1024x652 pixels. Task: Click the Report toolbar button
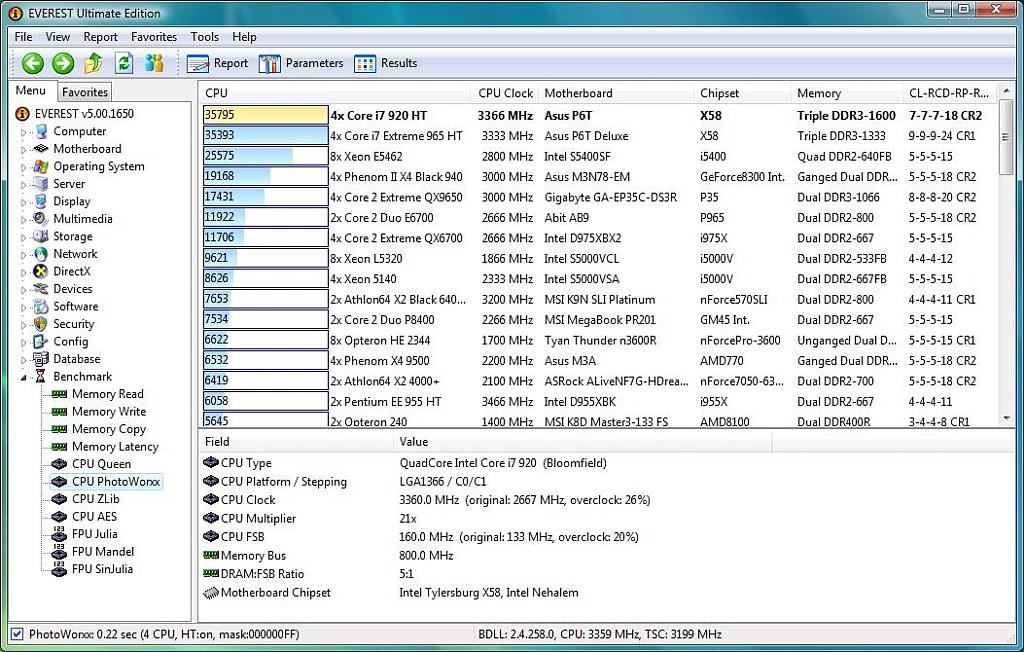click(x=217, y=63)
